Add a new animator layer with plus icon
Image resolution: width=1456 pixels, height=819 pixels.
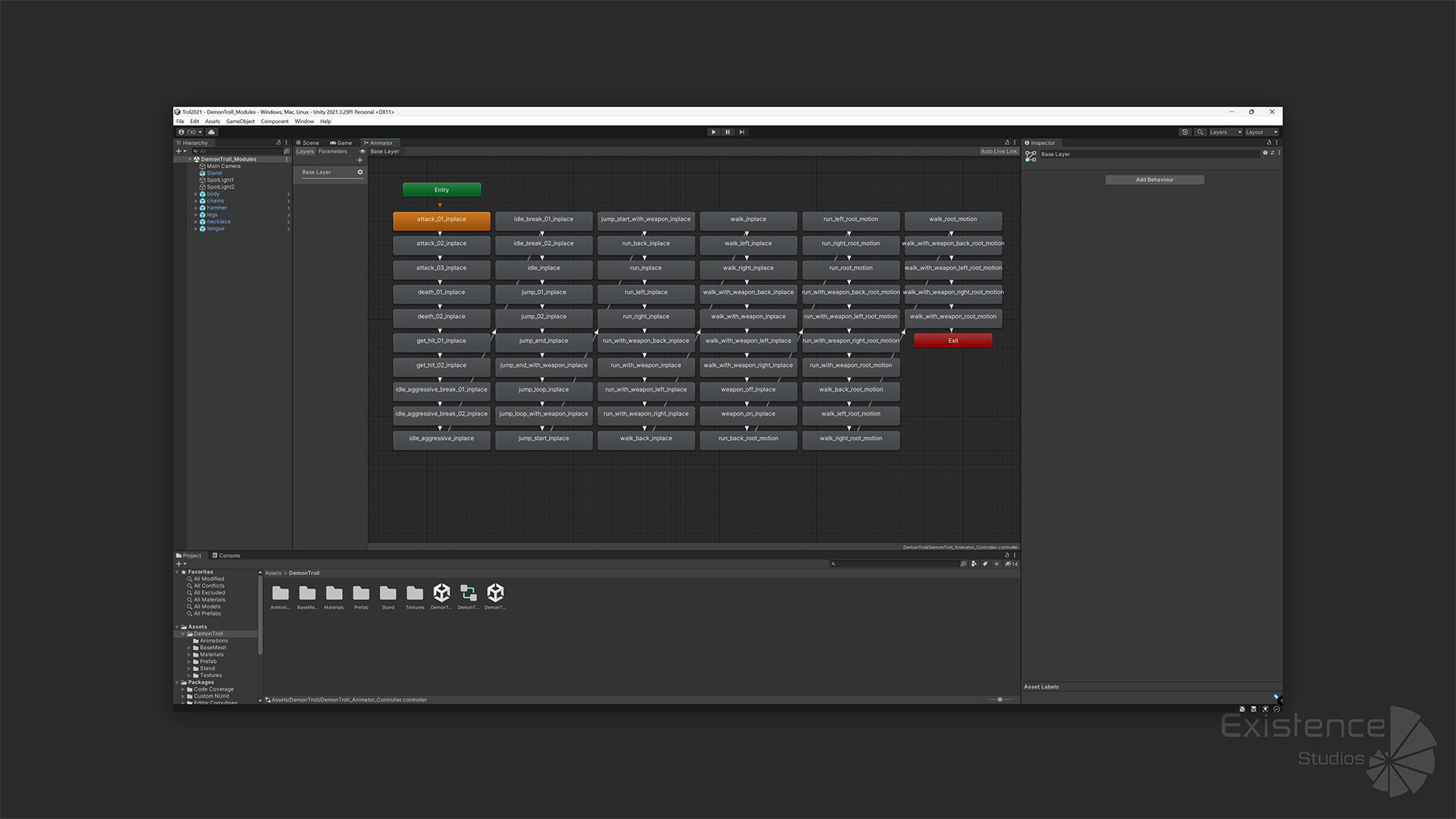pos(360,160)
